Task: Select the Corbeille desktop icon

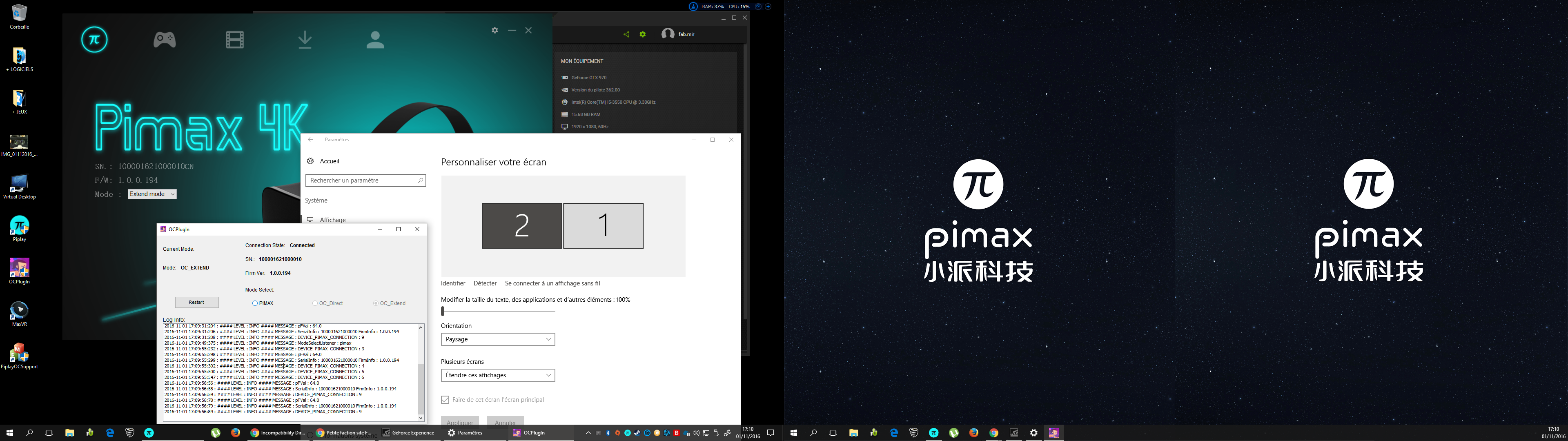Action: pyautogui.click(x=20, y=17)
